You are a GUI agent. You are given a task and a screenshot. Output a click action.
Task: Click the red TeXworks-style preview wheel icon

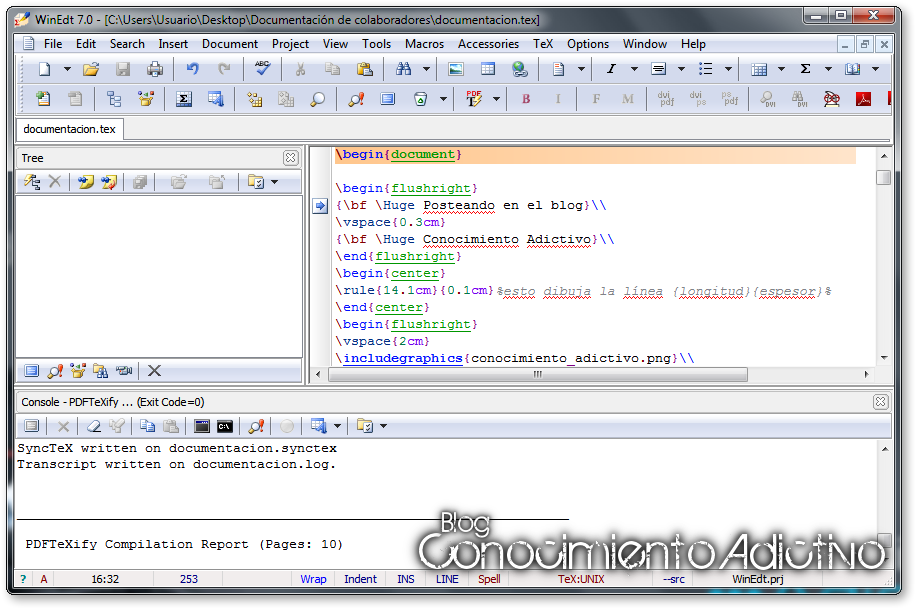click(x=831, y=99)
